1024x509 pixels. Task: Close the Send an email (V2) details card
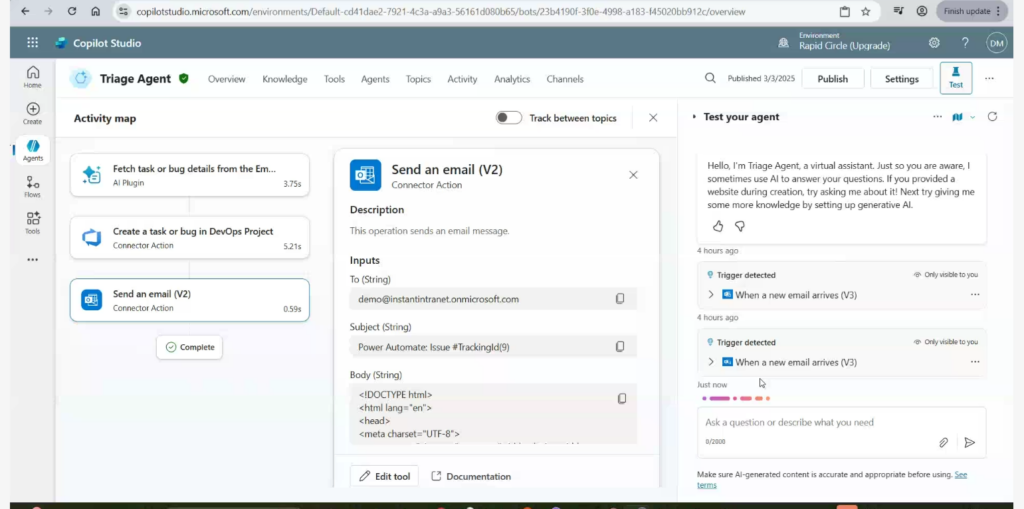point(633,174)
